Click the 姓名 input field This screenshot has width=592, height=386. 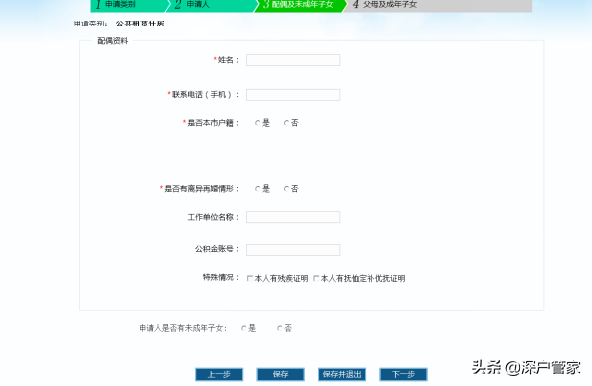pyautogui.click(x=293, y=60)
